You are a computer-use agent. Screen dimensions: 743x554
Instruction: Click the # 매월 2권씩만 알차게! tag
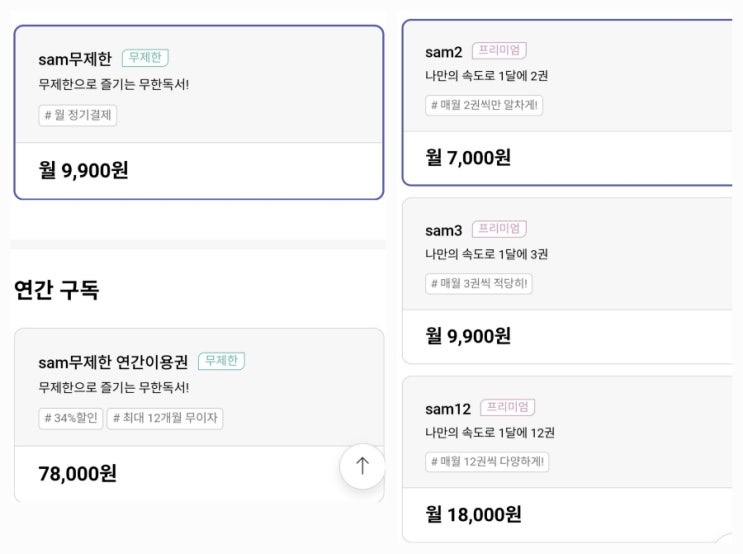484,105
